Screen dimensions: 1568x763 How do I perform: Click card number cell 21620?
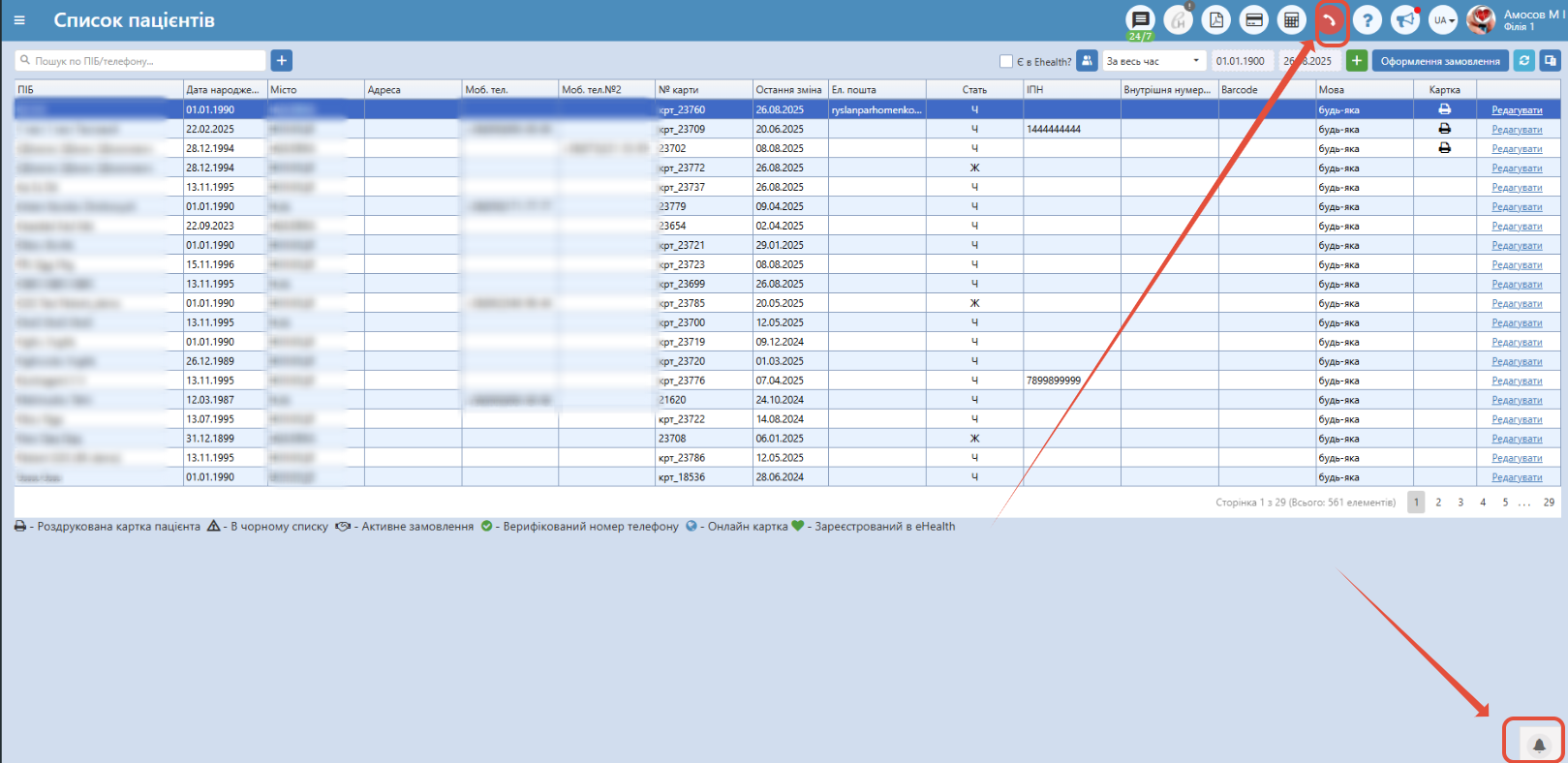point(704,400)
